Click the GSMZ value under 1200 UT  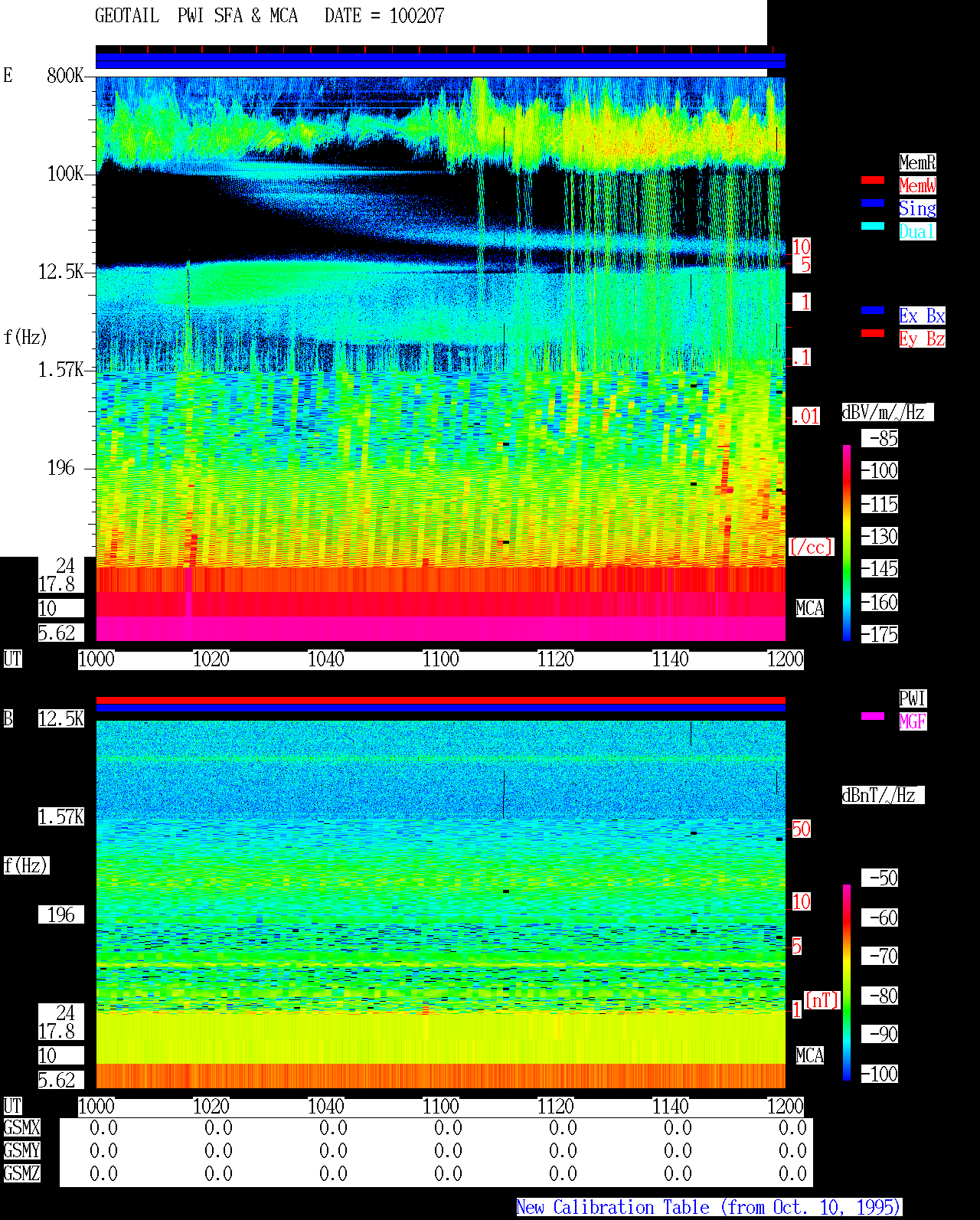tap(792, 1173)
